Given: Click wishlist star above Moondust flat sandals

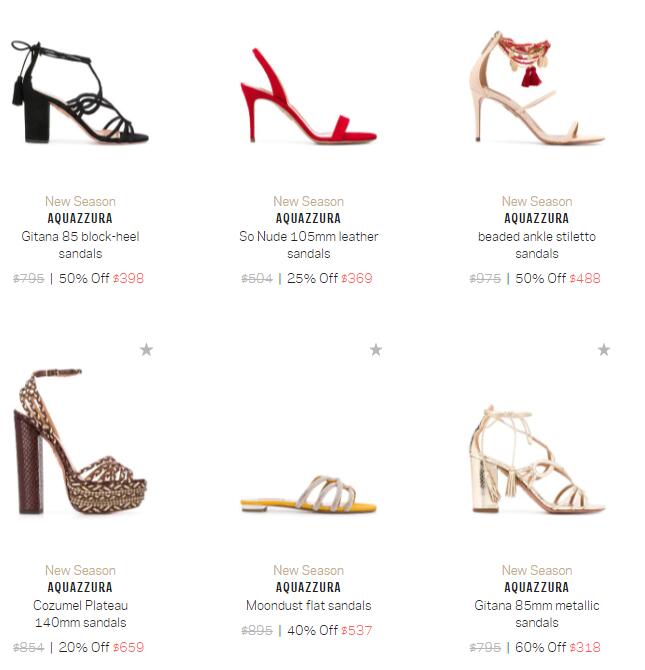Looking at the screenshot, I should coord(376,350).
